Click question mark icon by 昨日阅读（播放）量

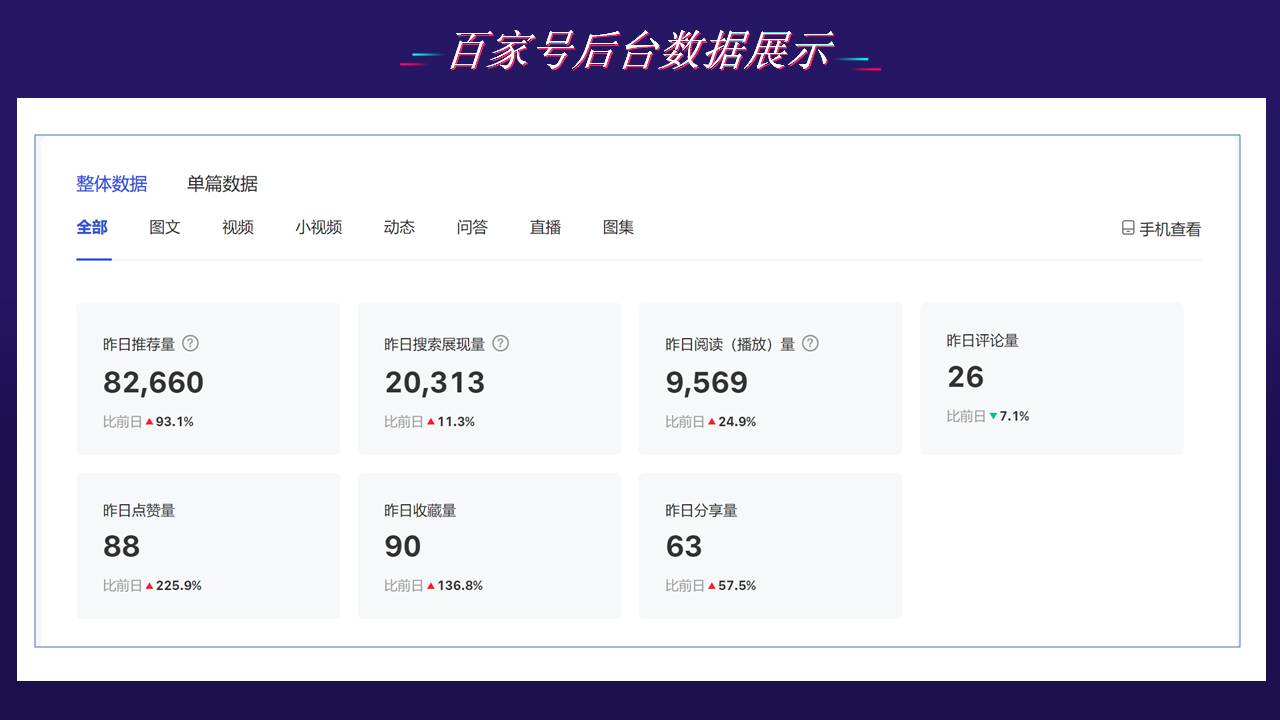click(810, 343)
